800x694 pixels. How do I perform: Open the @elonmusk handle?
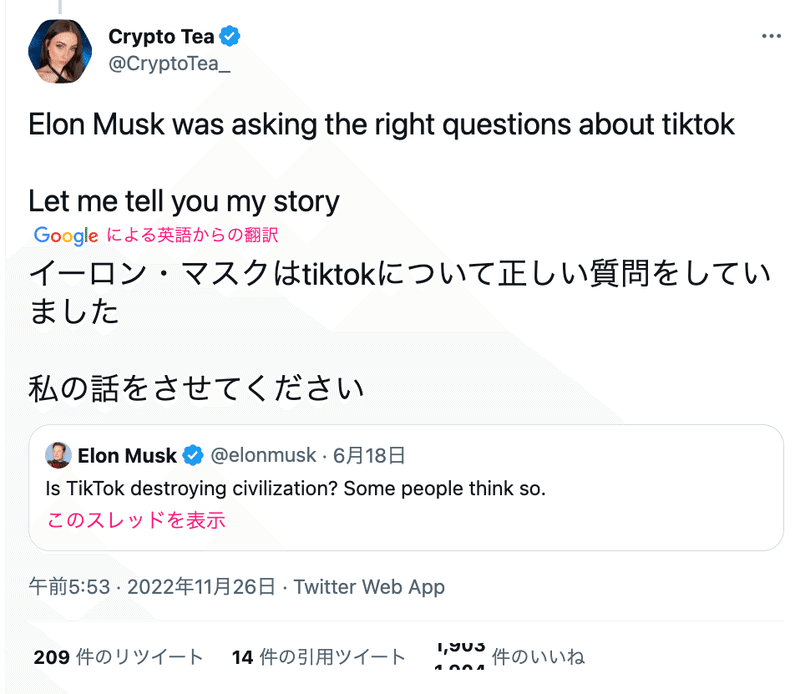[263, 455]
